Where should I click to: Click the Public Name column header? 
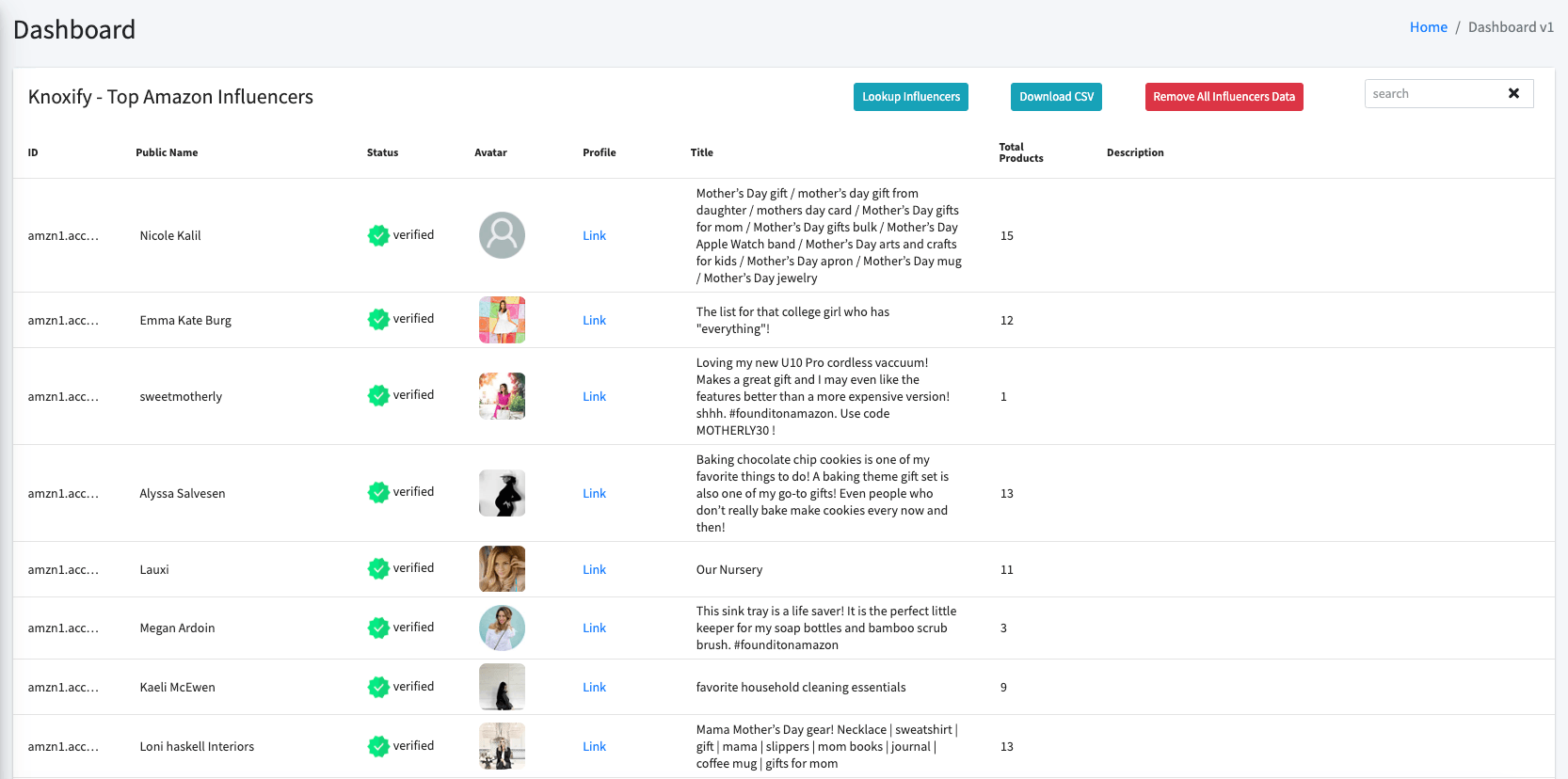(167, 152)
